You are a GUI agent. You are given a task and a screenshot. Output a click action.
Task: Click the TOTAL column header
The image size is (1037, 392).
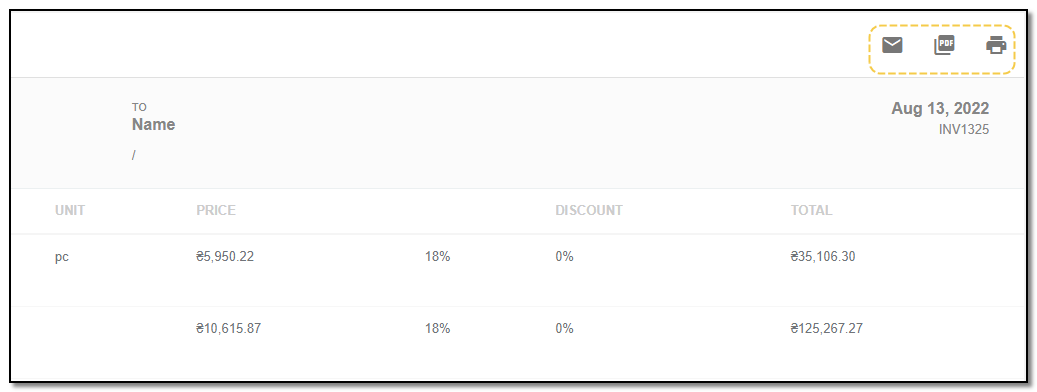[811, 211]
